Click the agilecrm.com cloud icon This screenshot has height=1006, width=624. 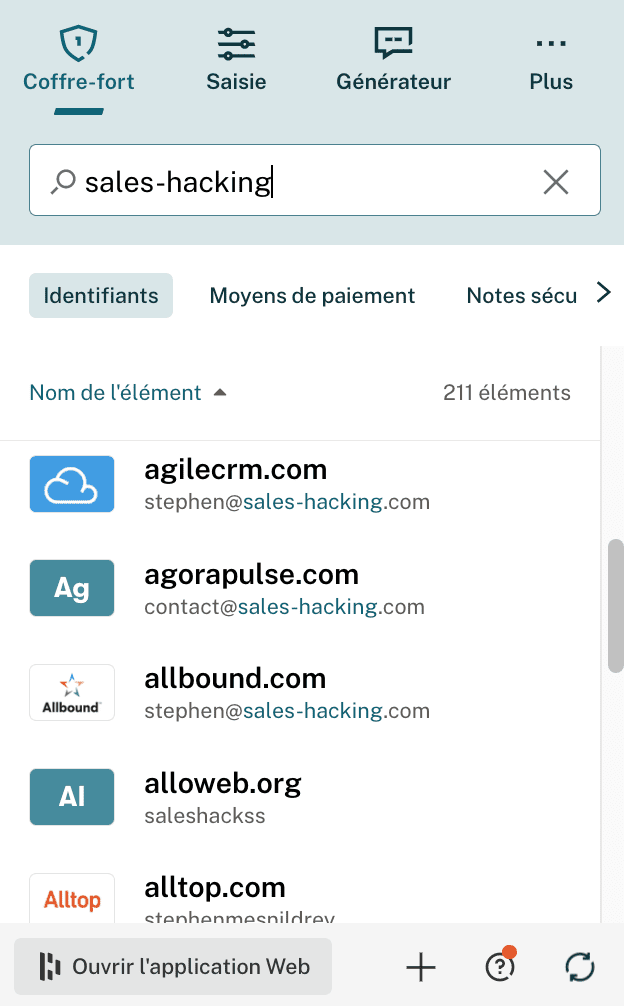point(71,484)
